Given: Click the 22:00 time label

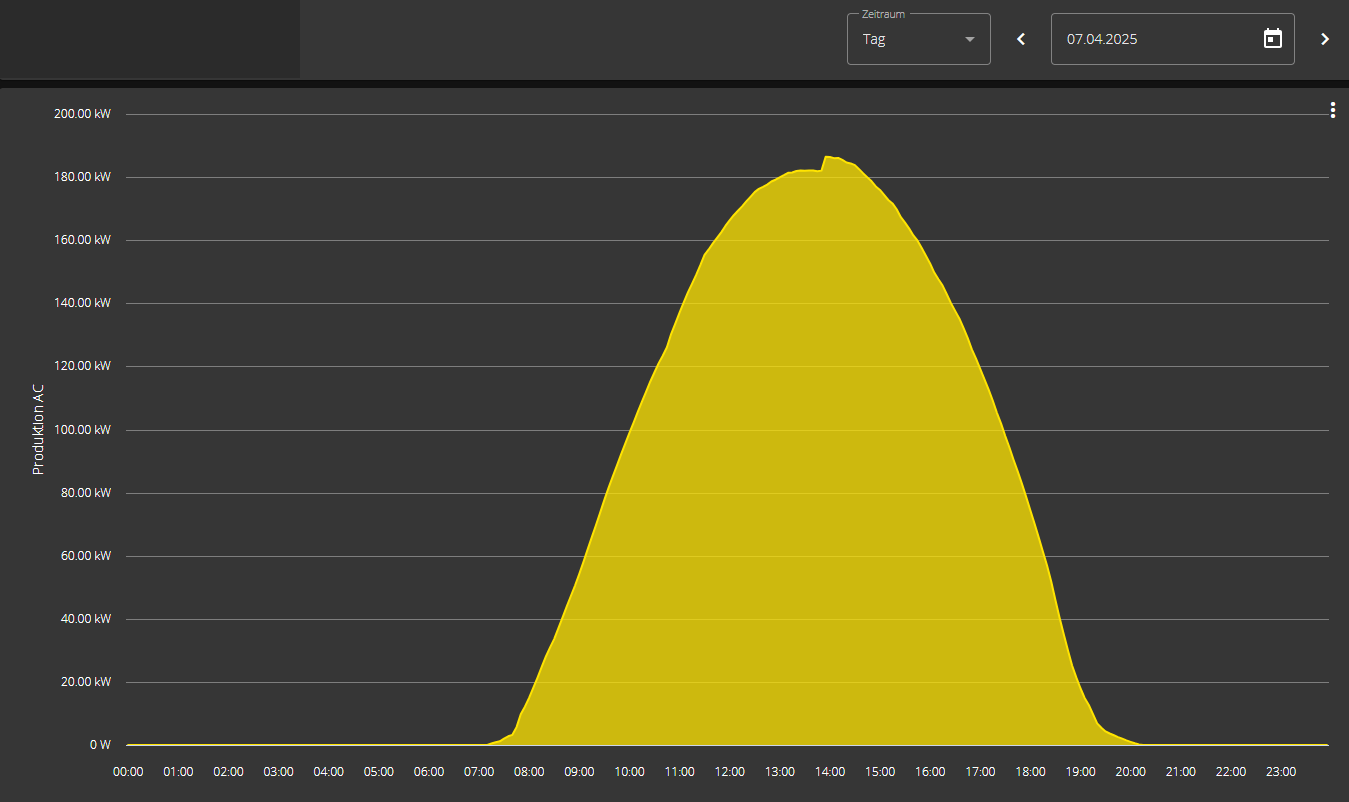Looking at the screenshot, I should [x=1230, y=772].
